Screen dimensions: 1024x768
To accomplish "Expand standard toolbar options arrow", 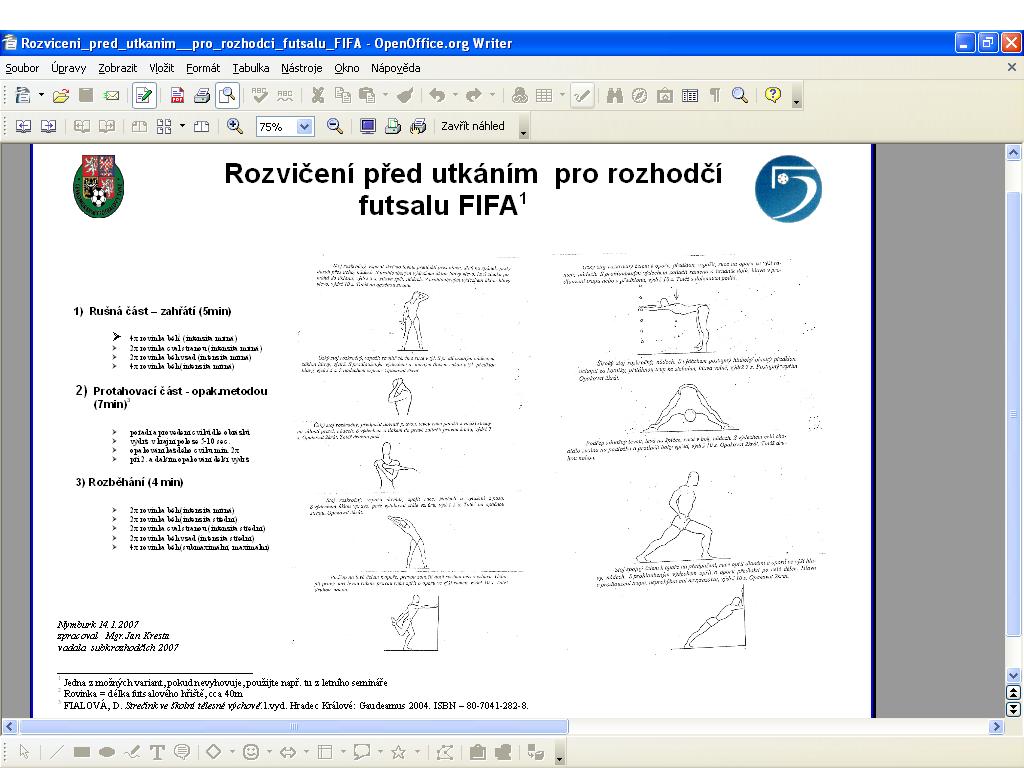I will tap(796, 102).
